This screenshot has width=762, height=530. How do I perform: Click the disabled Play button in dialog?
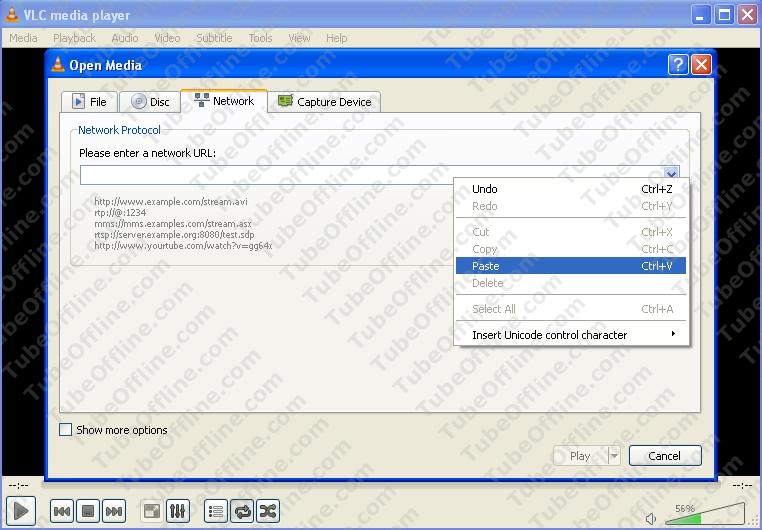581,456
